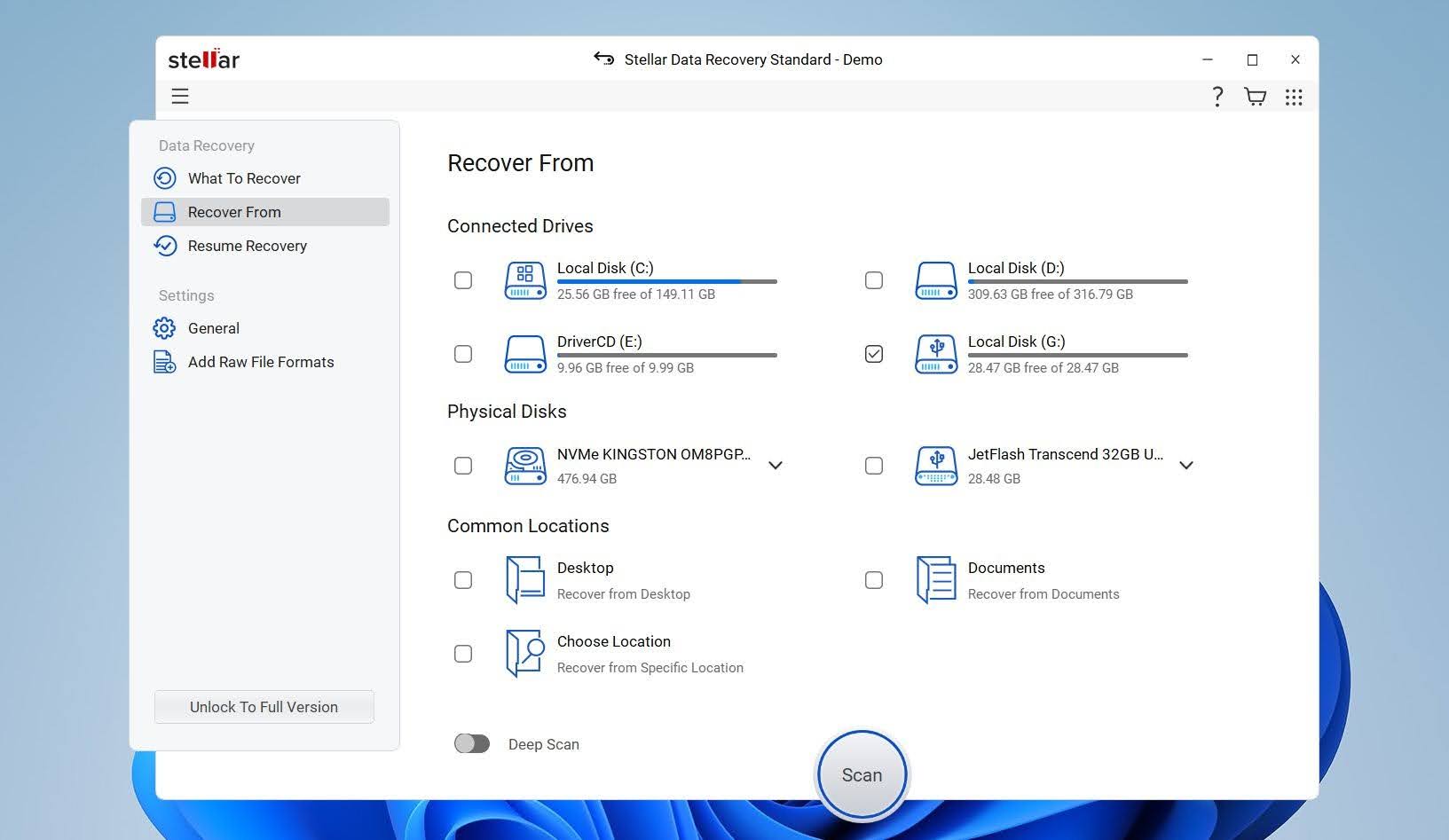Maximize the Stellar Data Recovery window
This screenshot has width=1449, height=840.
tap(1252, 59)
